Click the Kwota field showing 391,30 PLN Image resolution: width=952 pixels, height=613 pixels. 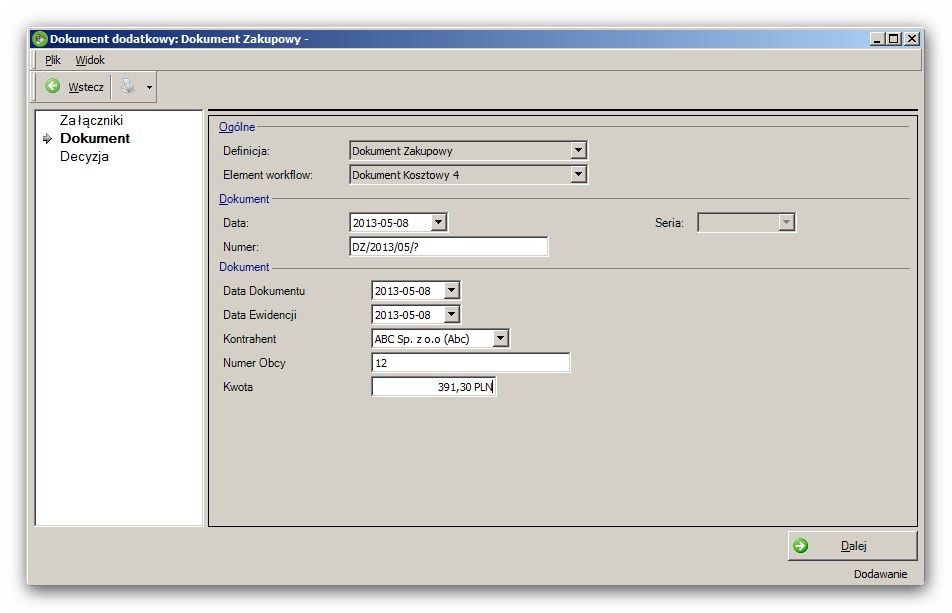(434, 387)
